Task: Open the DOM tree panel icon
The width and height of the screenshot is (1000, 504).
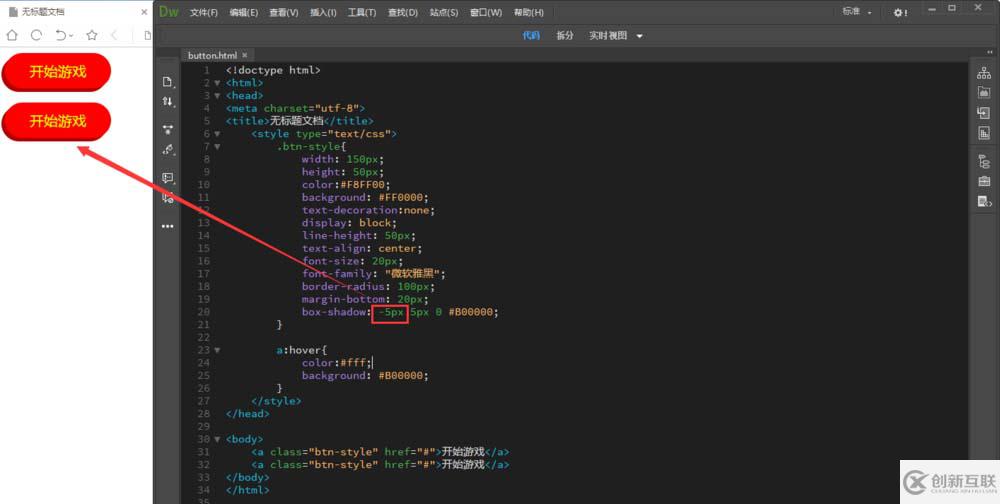Action: tap(984, 161)
